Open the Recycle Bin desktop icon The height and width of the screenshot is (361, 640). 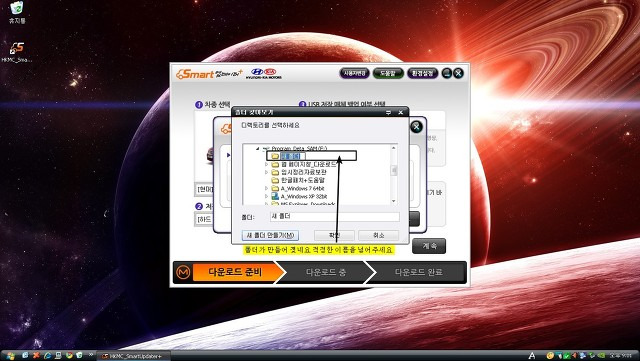pos(17,12)
